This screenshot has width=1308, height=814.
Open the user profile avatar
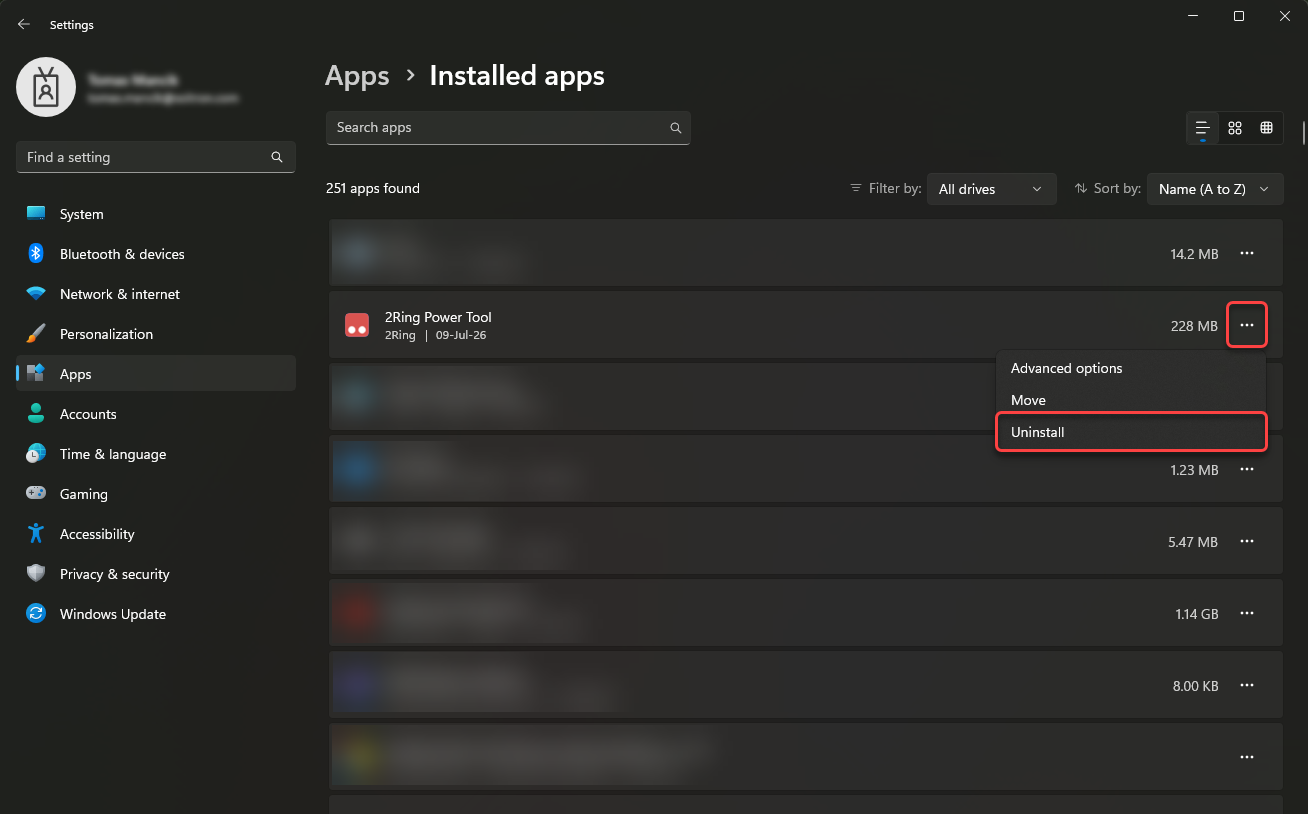(46, 87)
